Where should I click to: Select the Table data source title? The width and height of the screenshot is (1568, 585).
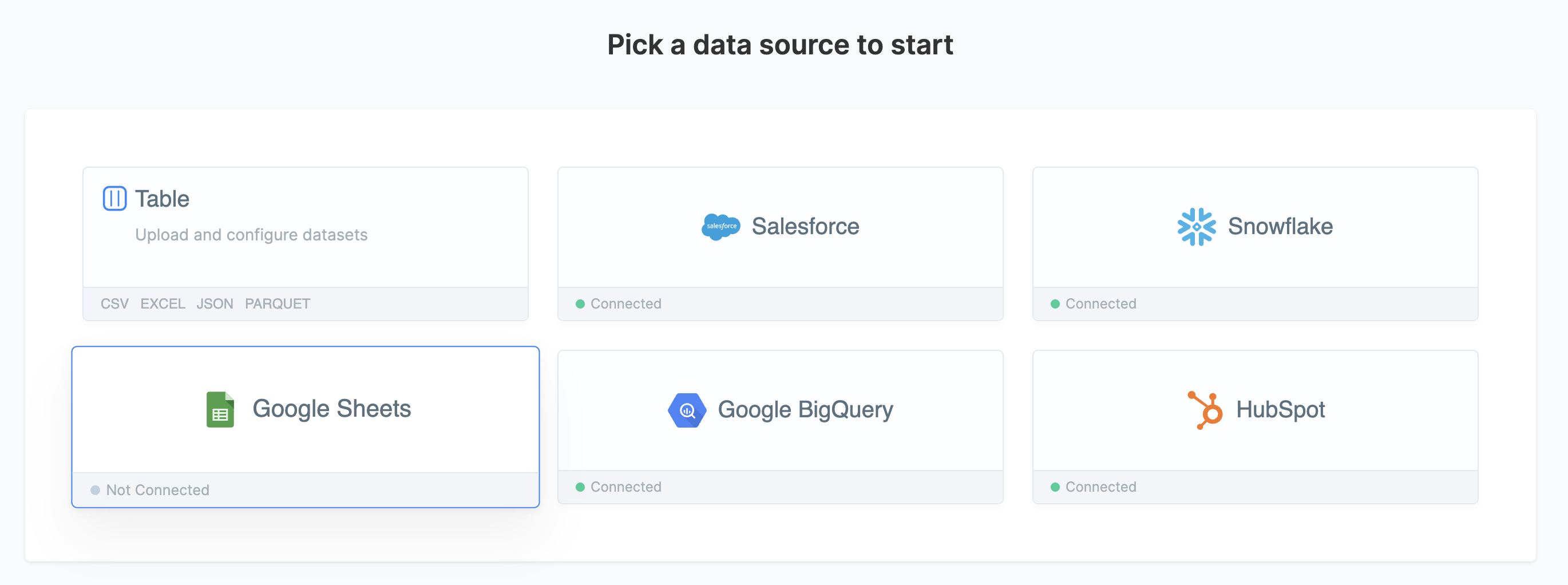[x=162, y=199]
